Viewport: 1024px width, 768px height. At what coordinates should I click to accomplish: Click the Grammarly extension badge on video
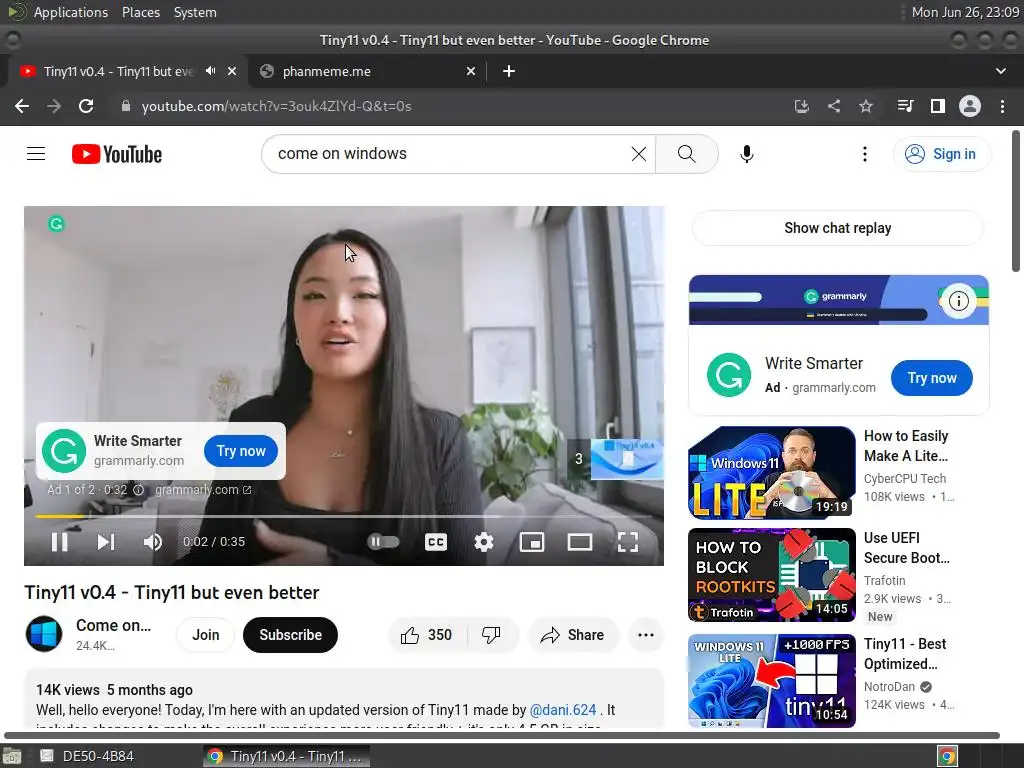56,224
